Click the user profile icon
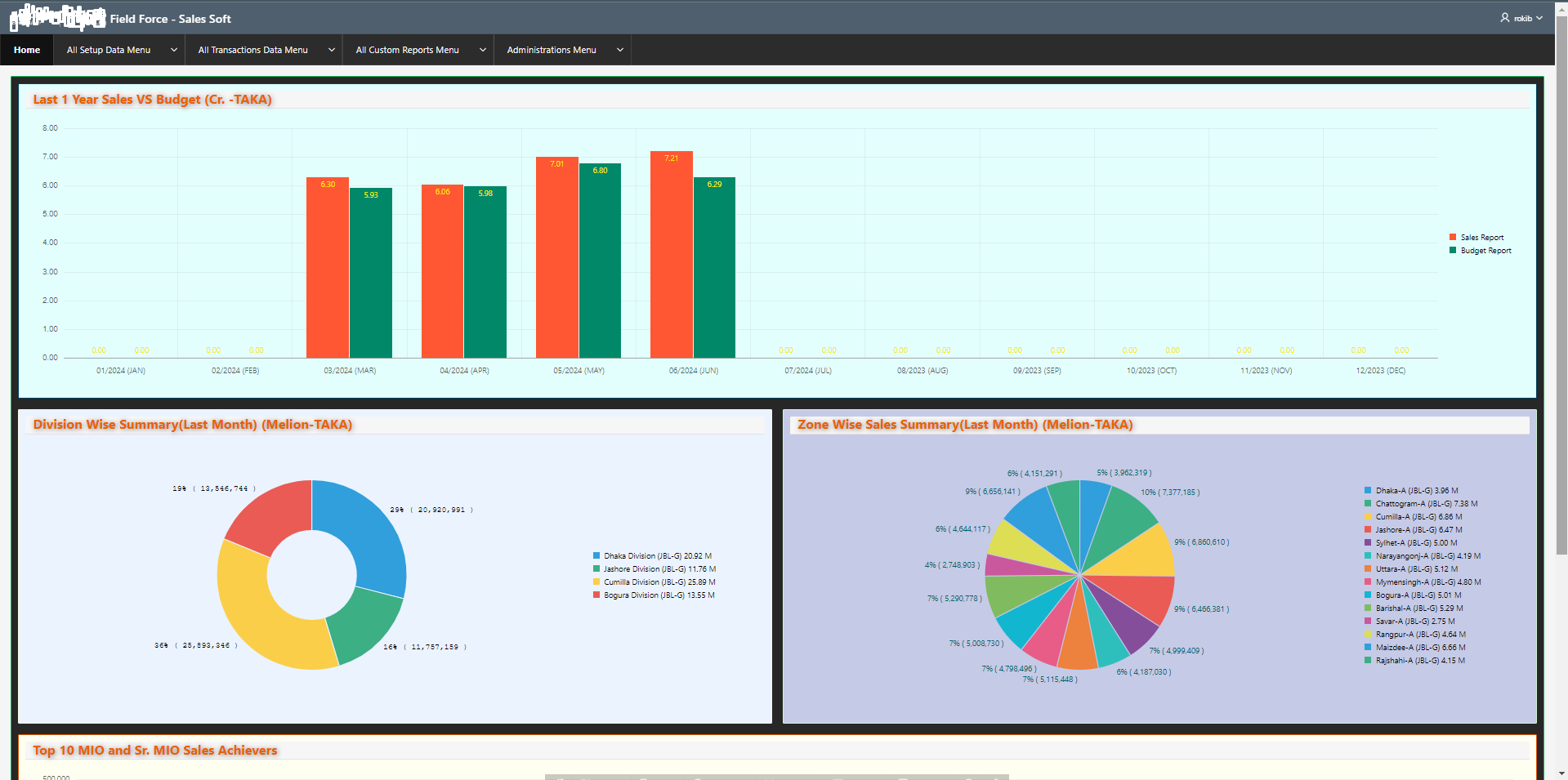1568x780 pixels. pos(1505,17)
